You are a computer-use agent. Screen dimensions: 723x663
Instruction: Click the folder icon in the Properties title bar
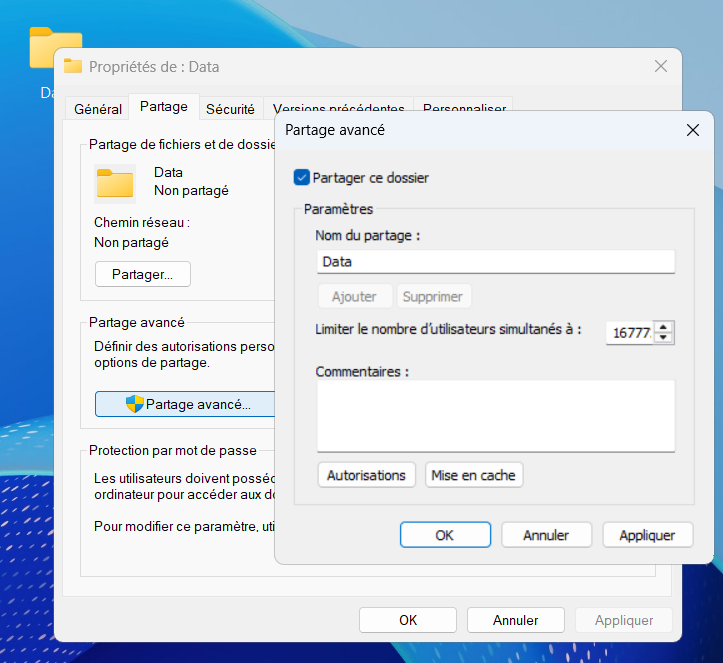click(73, 67)
